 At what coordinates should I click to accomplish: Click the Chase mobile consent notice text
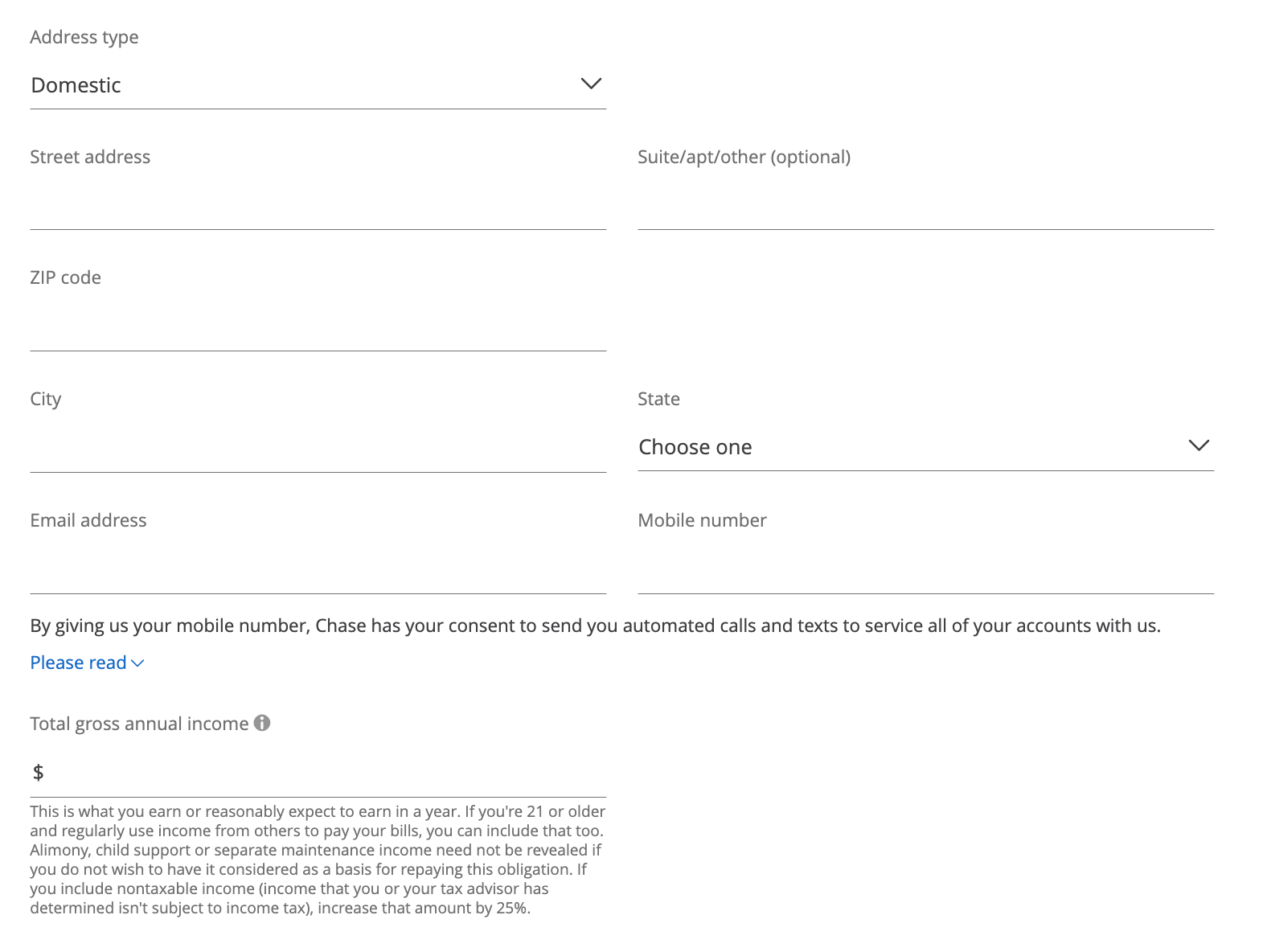595,626
